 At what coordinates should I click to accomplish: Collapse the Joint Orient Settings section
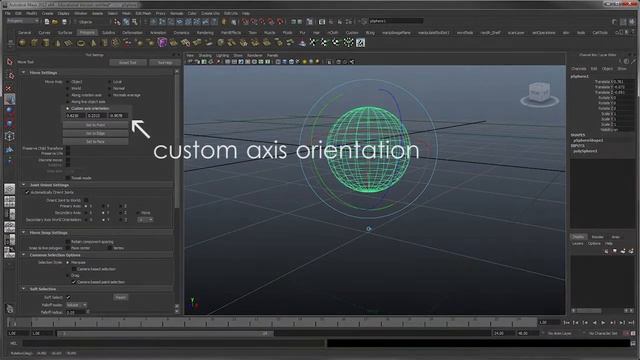coord(24,185)
